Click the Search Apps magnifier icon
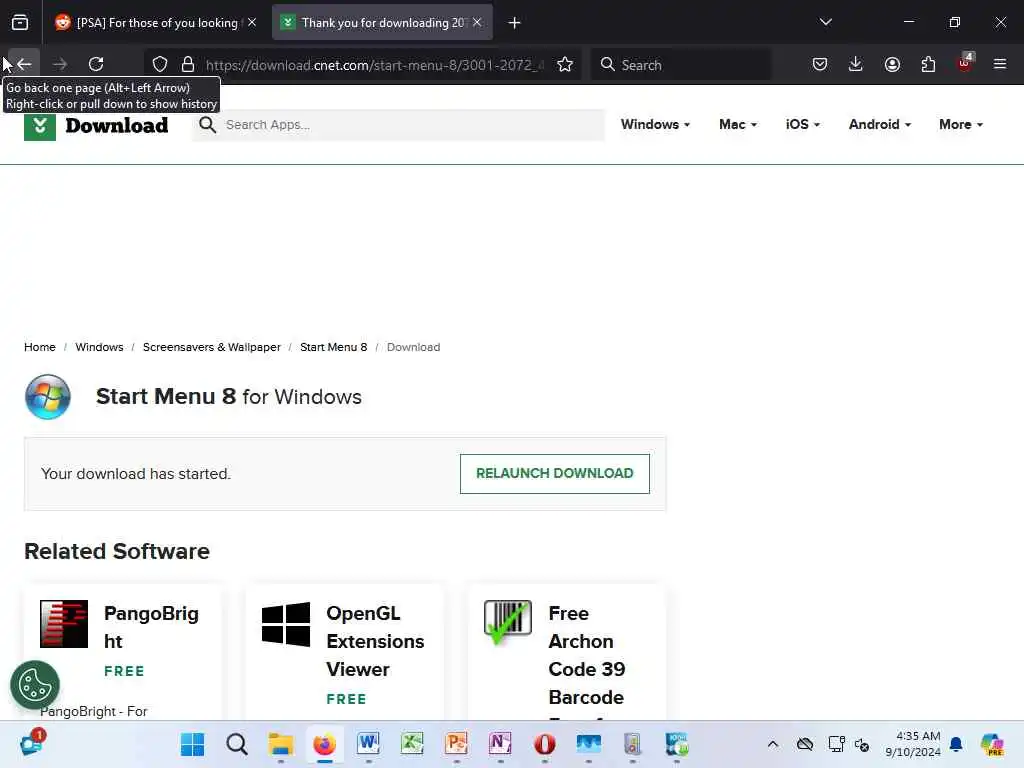1024x768 pixels. click(208, 125)
